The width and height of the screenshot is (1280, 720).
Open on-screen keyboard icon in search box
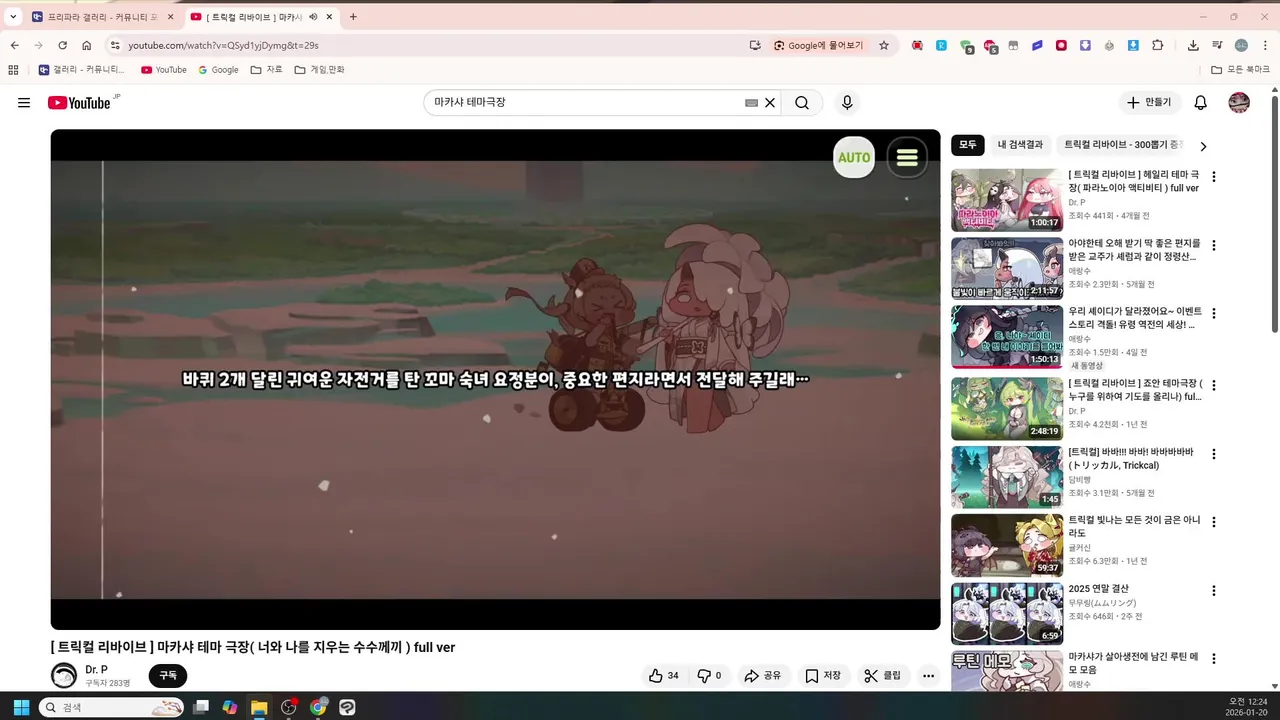coord(751,103)
